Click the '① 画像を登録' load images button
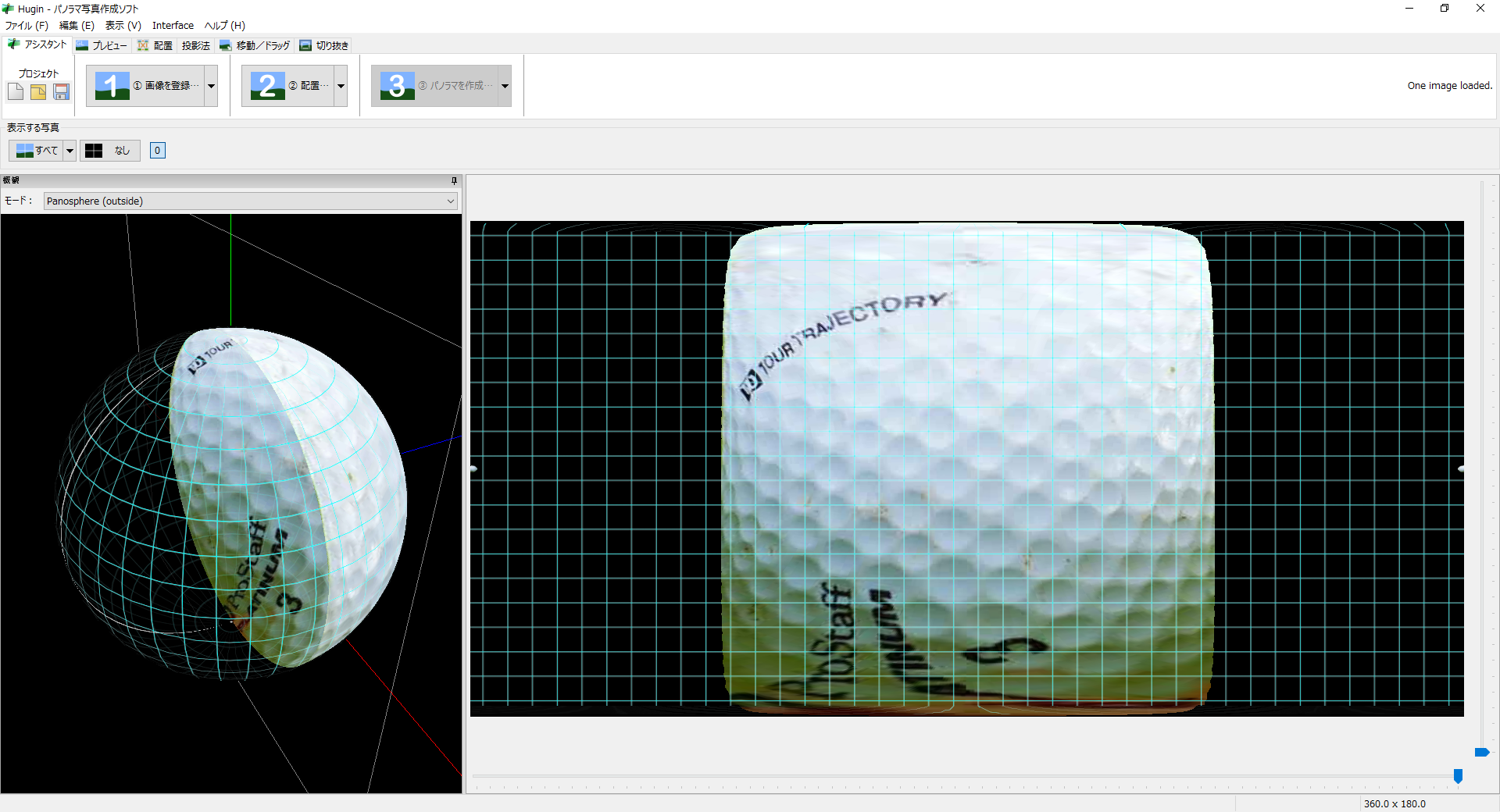This screenshot has width=1500, height=812. click(146, 86)
